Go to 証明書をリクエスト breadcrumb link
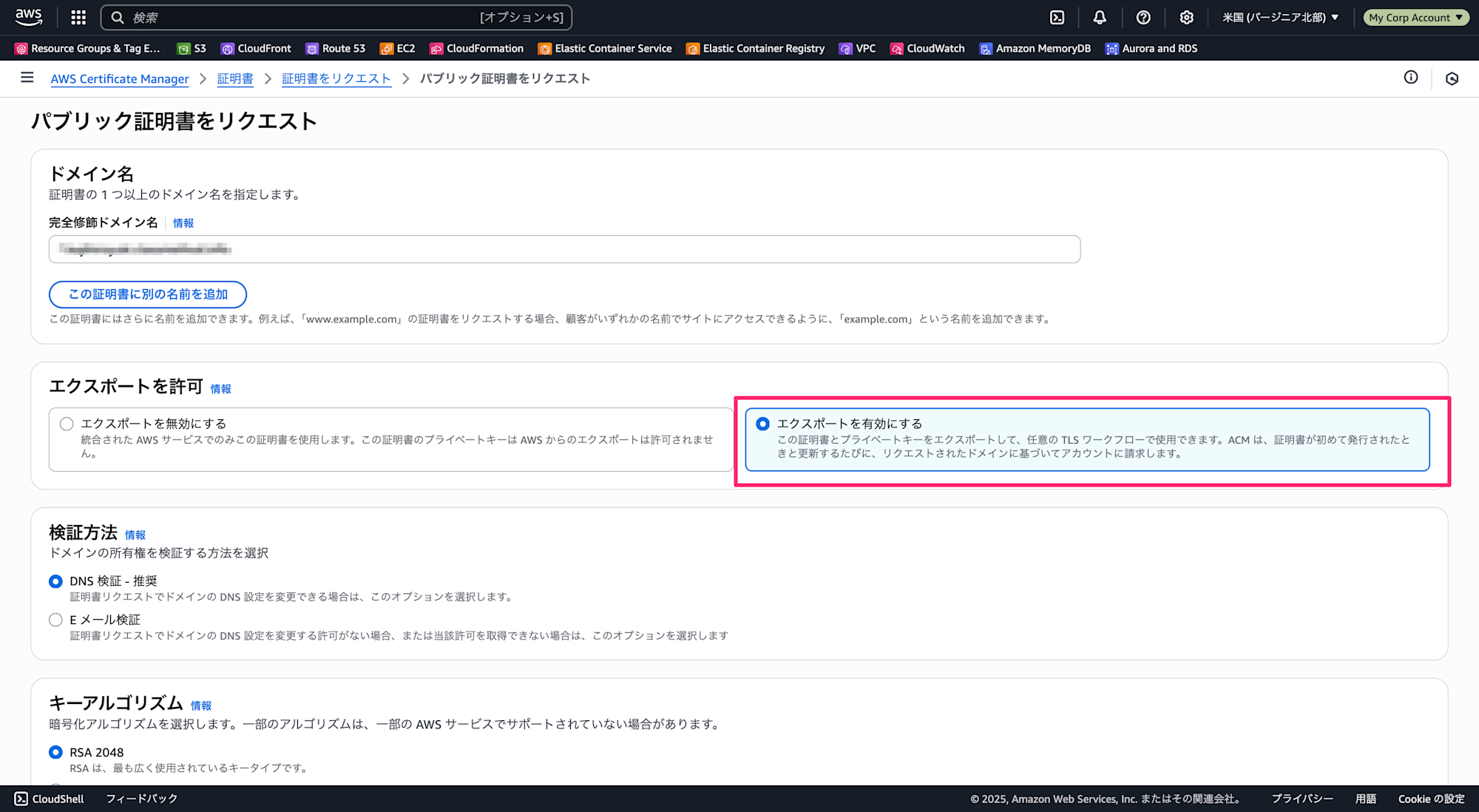This screenshot has height=812, width=1479. (336, 78)
